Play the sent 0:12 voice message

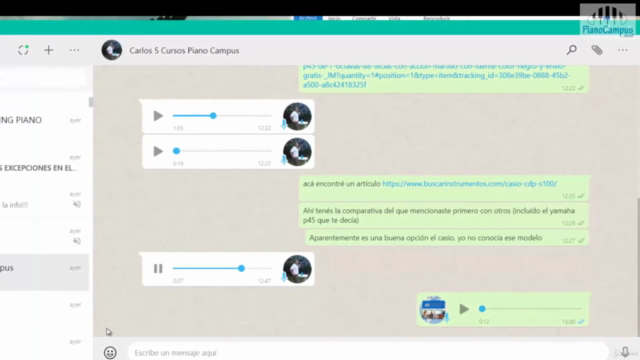(464, 309)
